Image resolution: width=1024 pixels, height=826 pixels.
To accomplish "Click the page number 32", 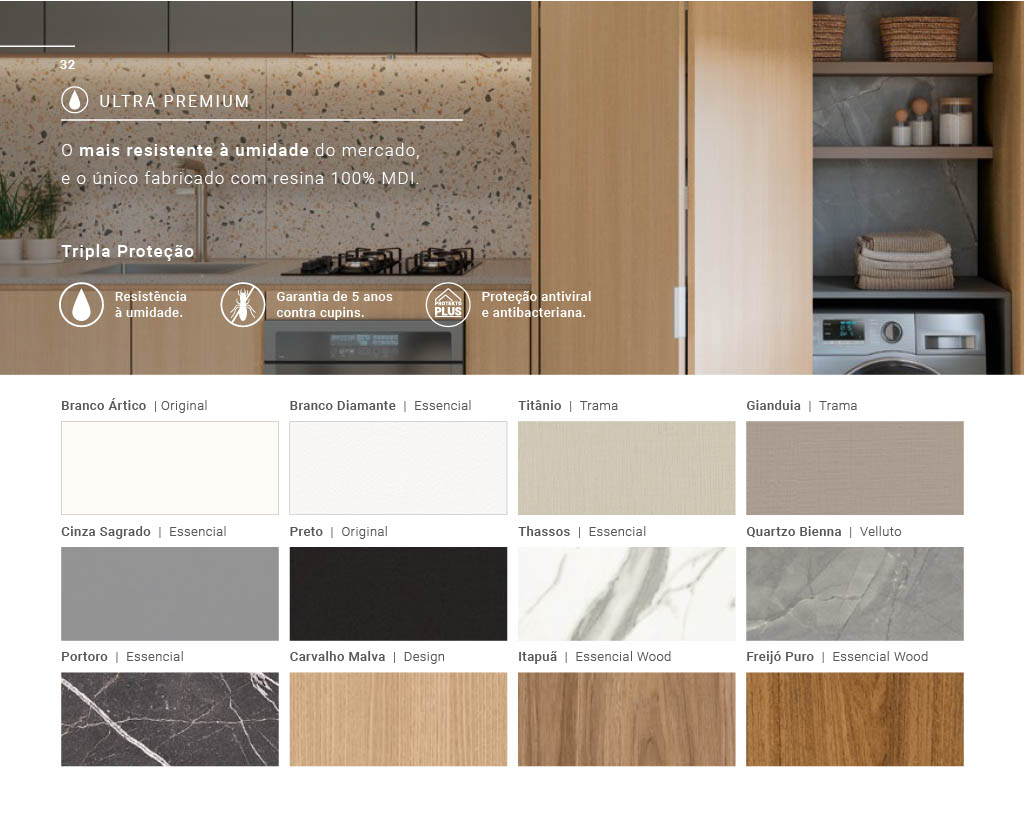I will (67, 65).
